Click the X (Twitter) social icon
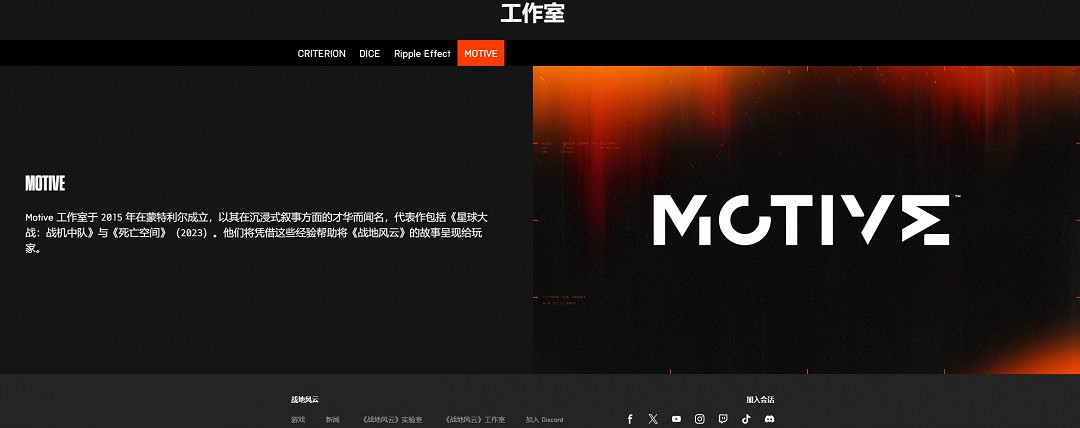The image size is (1080, 428). pyautogui.click(x=653, y=419)
